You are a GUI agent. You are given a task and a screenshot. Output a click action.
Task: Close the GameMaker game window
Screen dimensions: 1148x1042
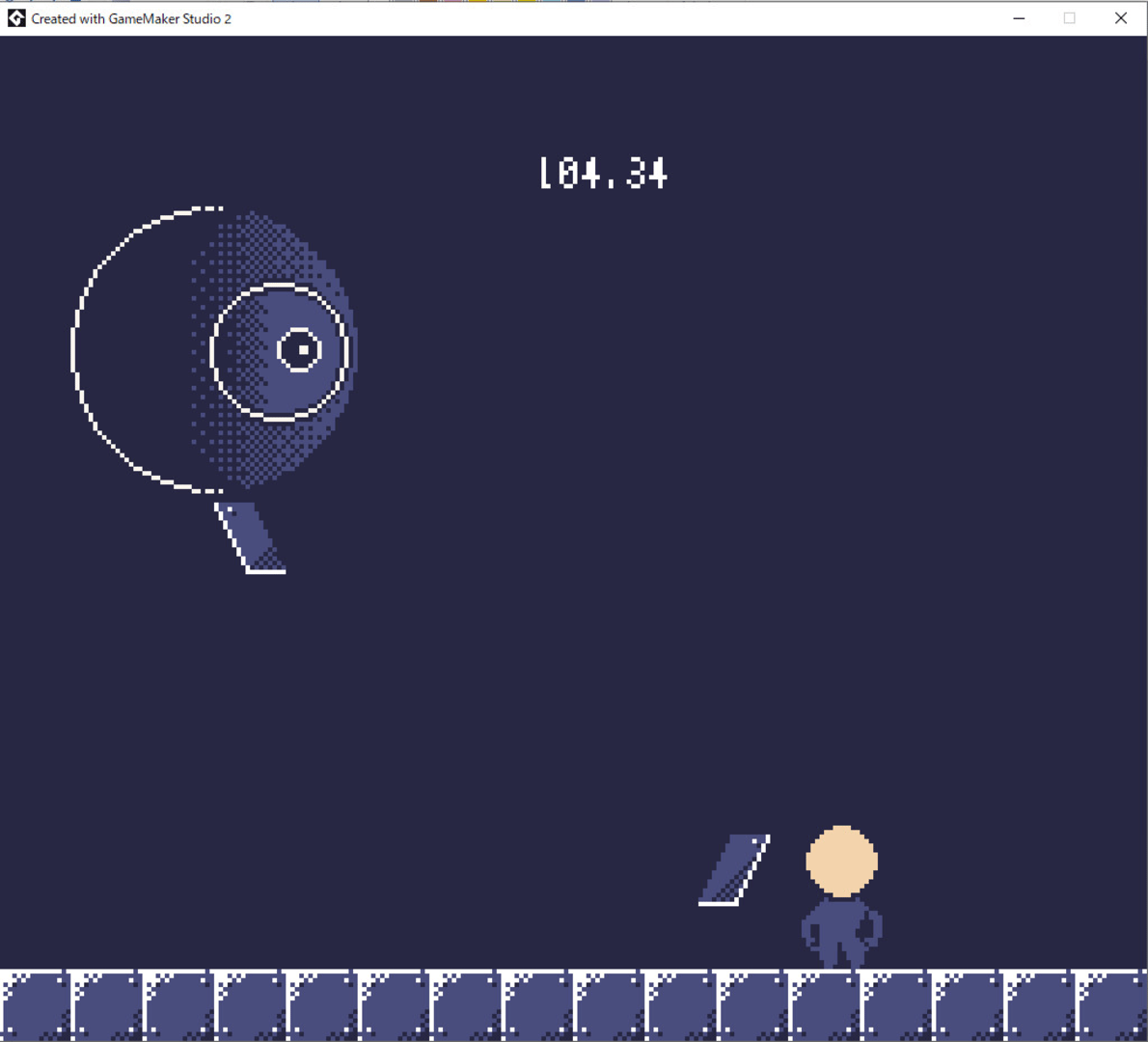point(1120,18)
